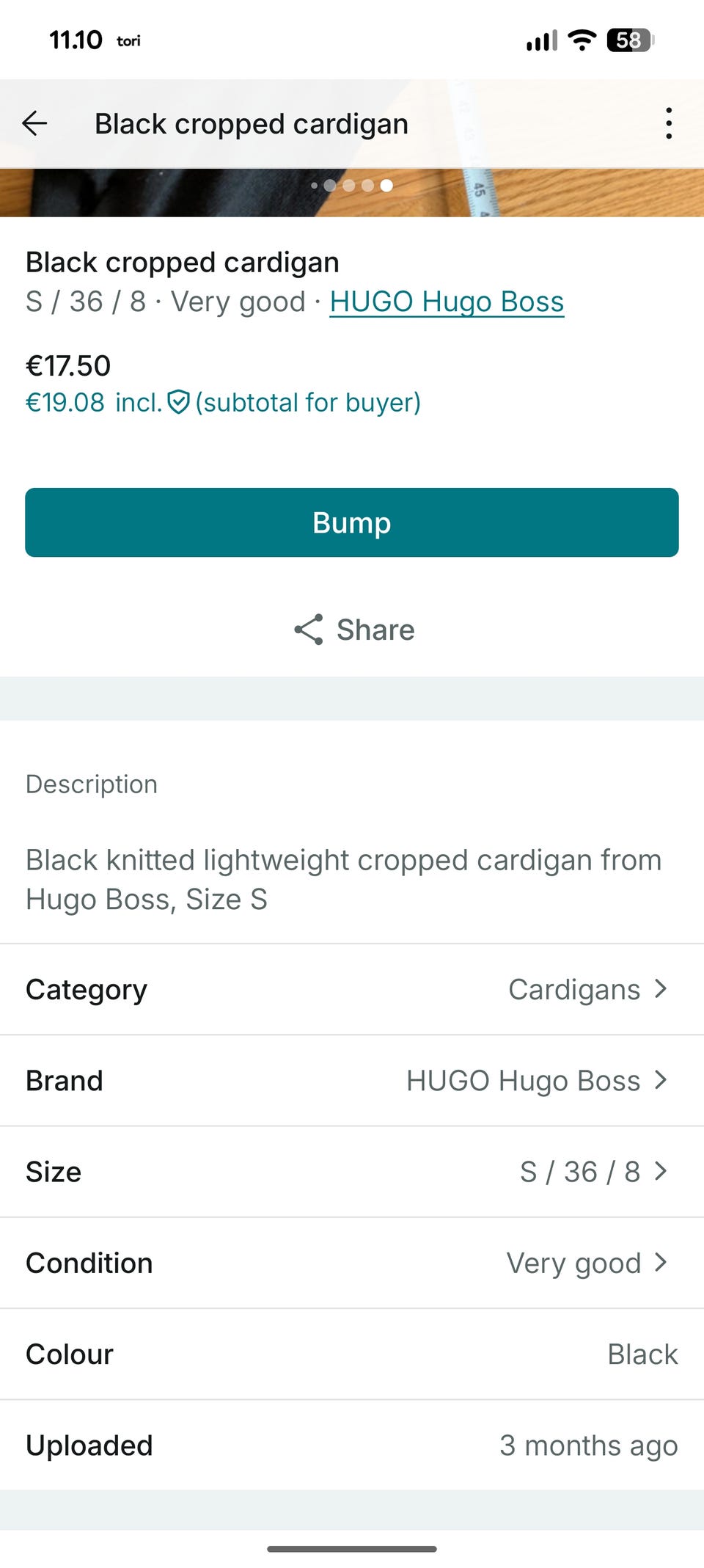Tap the Share label
This screenshot has width=704, height=1568.
point(375,630)
